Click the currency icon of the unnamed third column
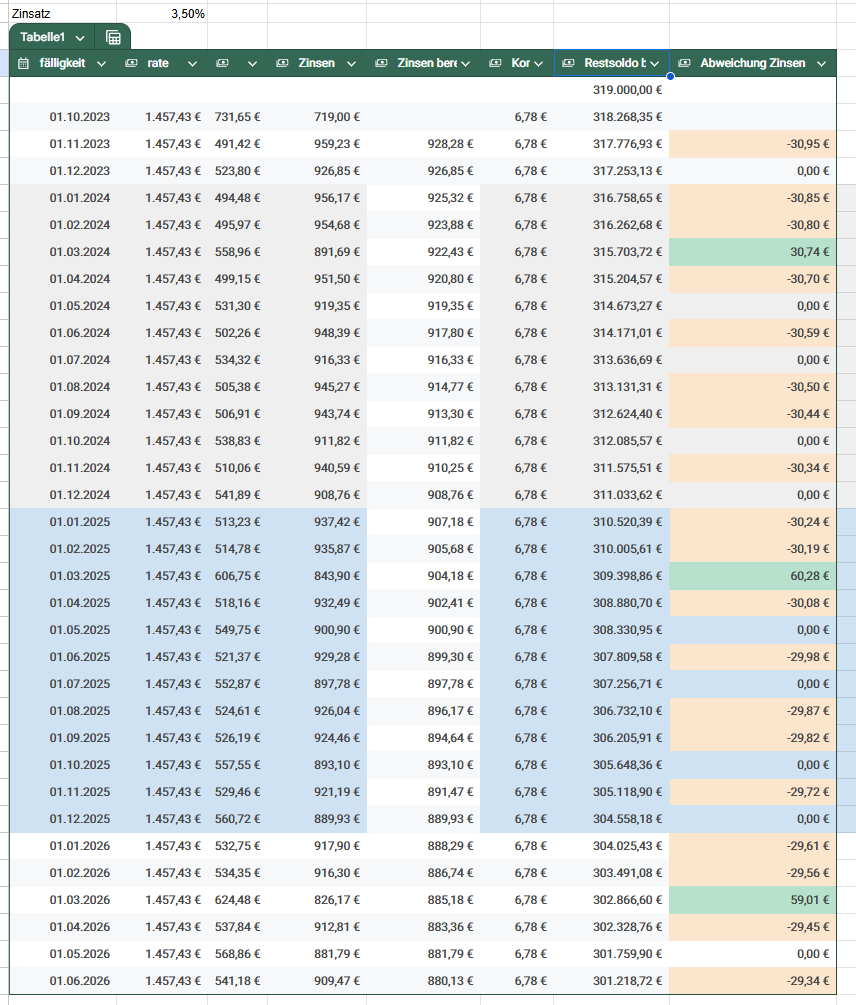Screen dimensions: 856x1005 pos(222,63)
